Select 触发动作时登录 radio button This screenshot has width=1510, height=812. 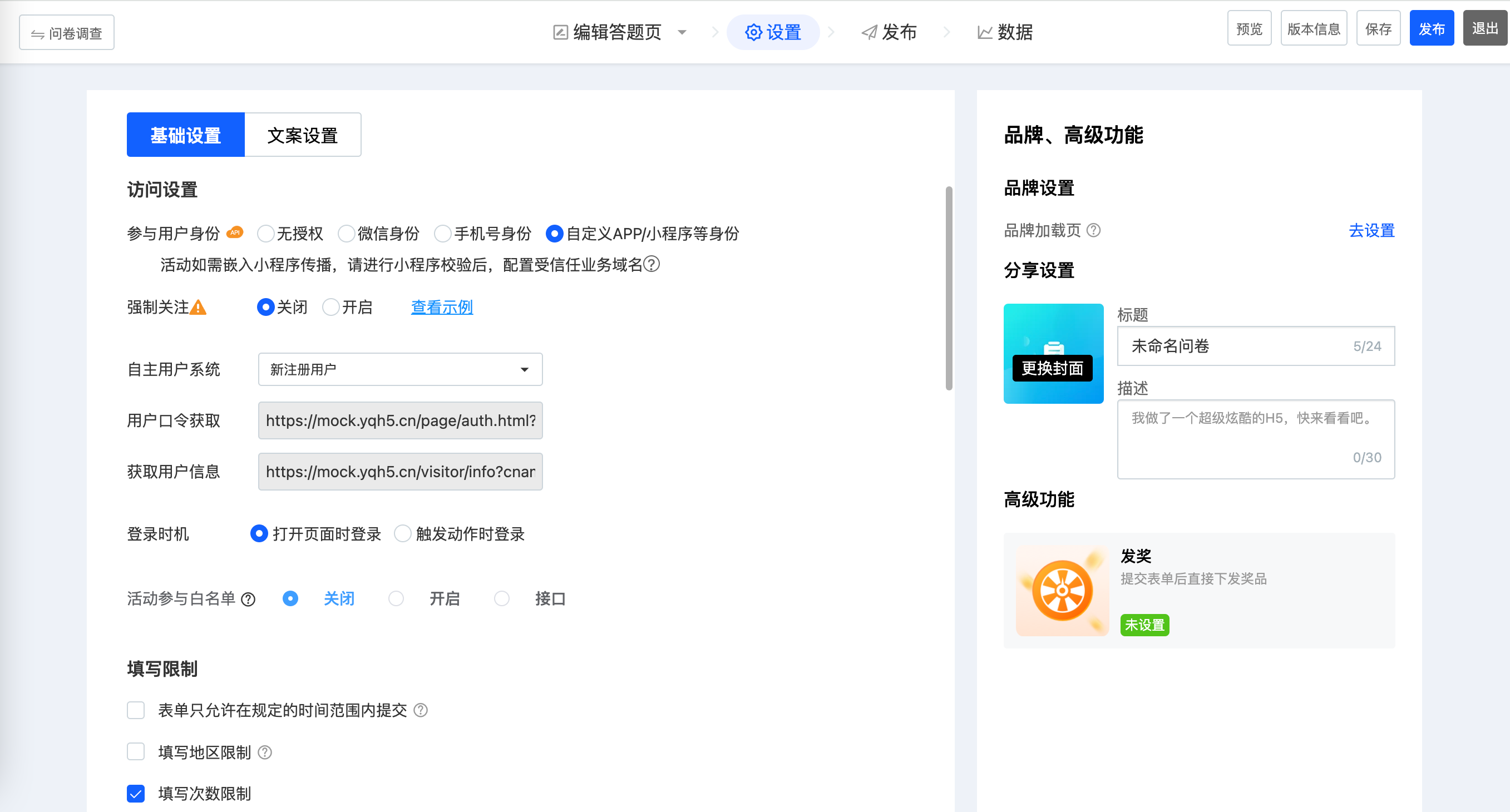click(x=402, y=534)
